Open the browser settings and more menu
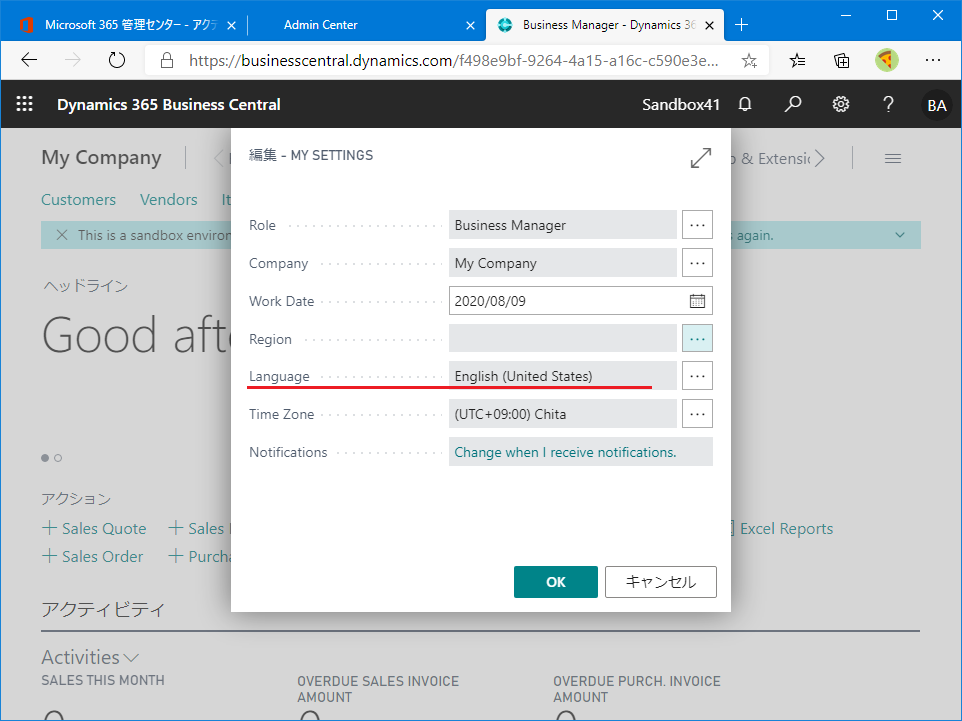This screenshot has height=721, width=962. (x=933, y=60)
